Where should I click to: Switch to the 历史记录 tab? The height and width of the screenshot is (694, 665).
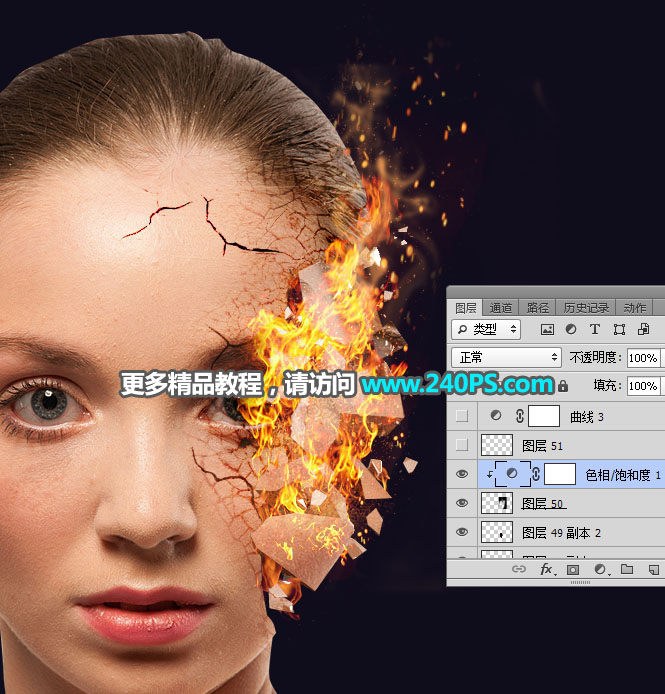pyautogui.click(x=586, y=308)
